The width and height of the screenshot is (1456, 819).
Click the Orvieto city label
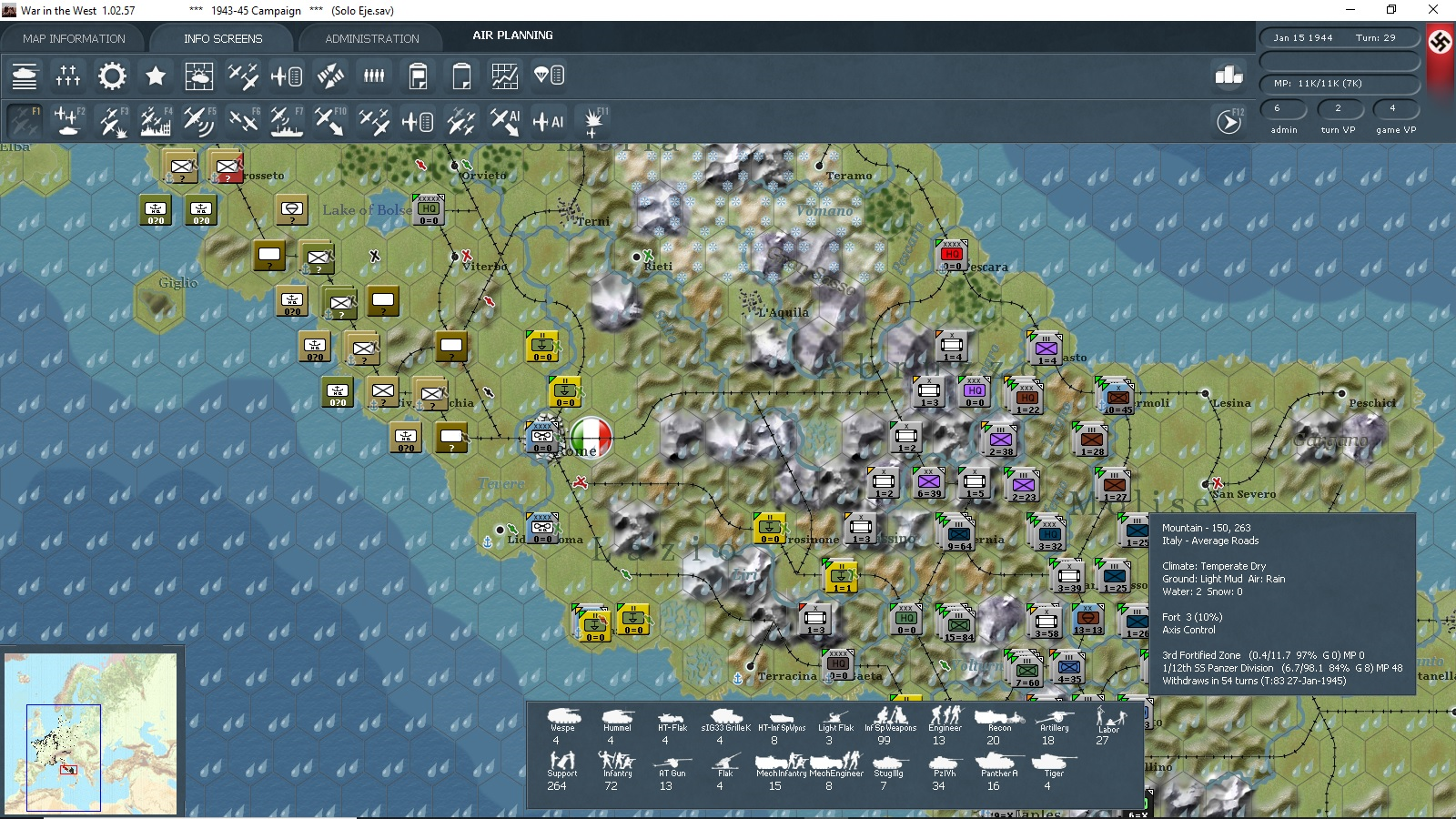tap(484, 176)
